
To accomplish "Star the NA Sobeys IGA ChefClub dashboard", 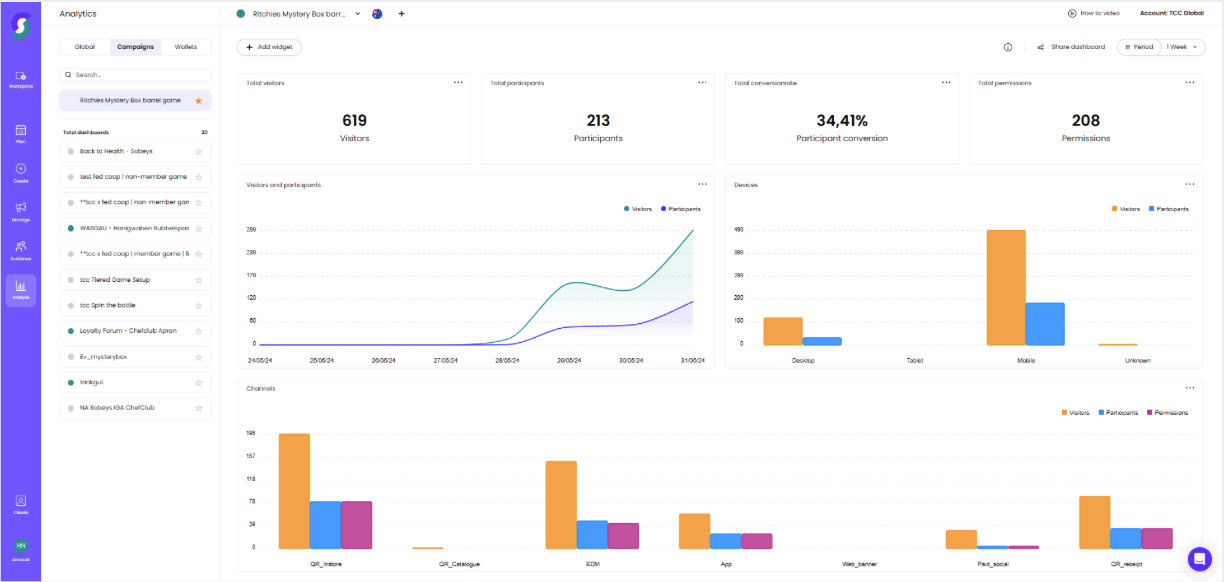I will [x=198, y=408].
